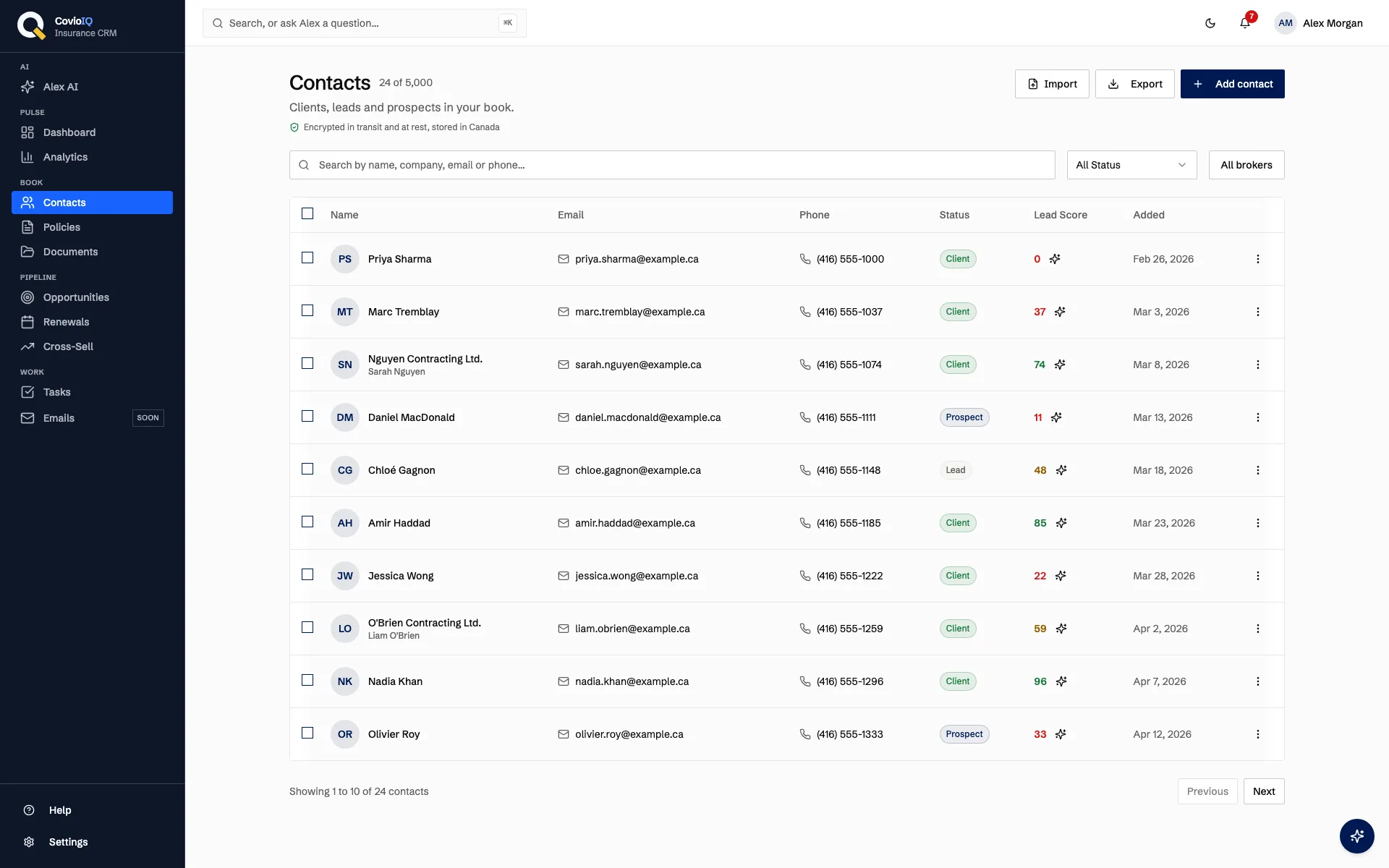Open Alex AI in the sidebar

coord(92,87)
